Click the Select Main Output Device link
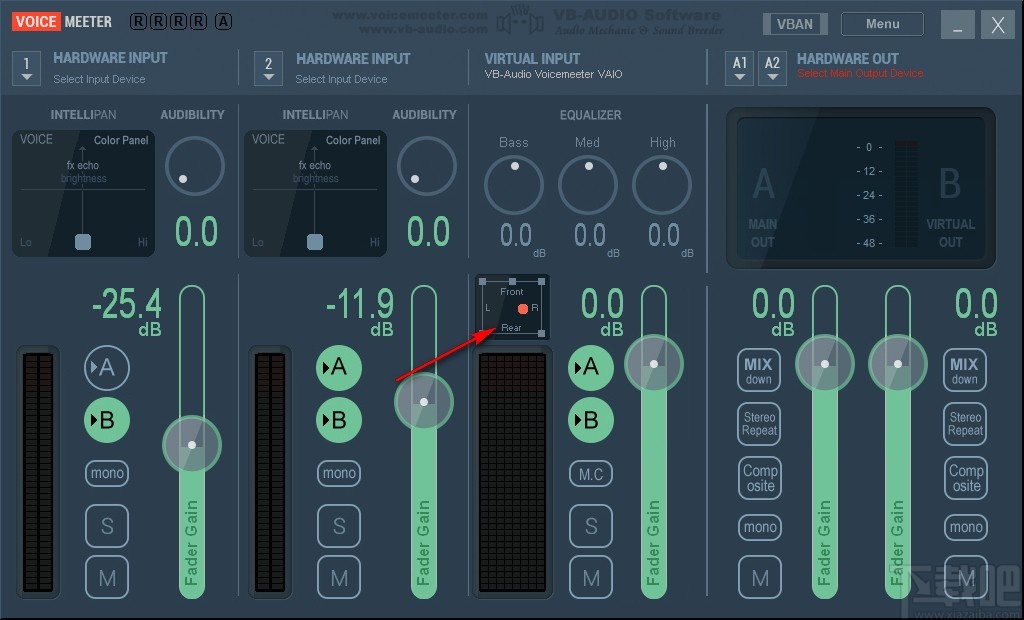The width and height of the screenshot is (1024, 620). (x=859, y=72)
